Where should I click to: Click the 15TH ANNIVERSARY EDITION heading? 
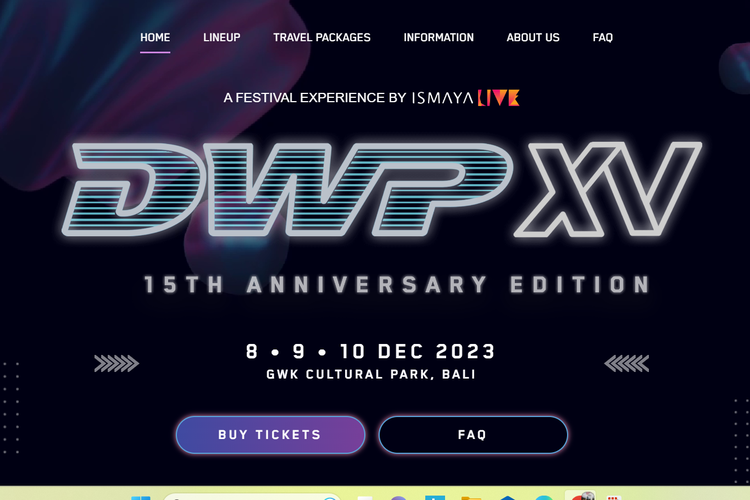click(x=397, y=284)
